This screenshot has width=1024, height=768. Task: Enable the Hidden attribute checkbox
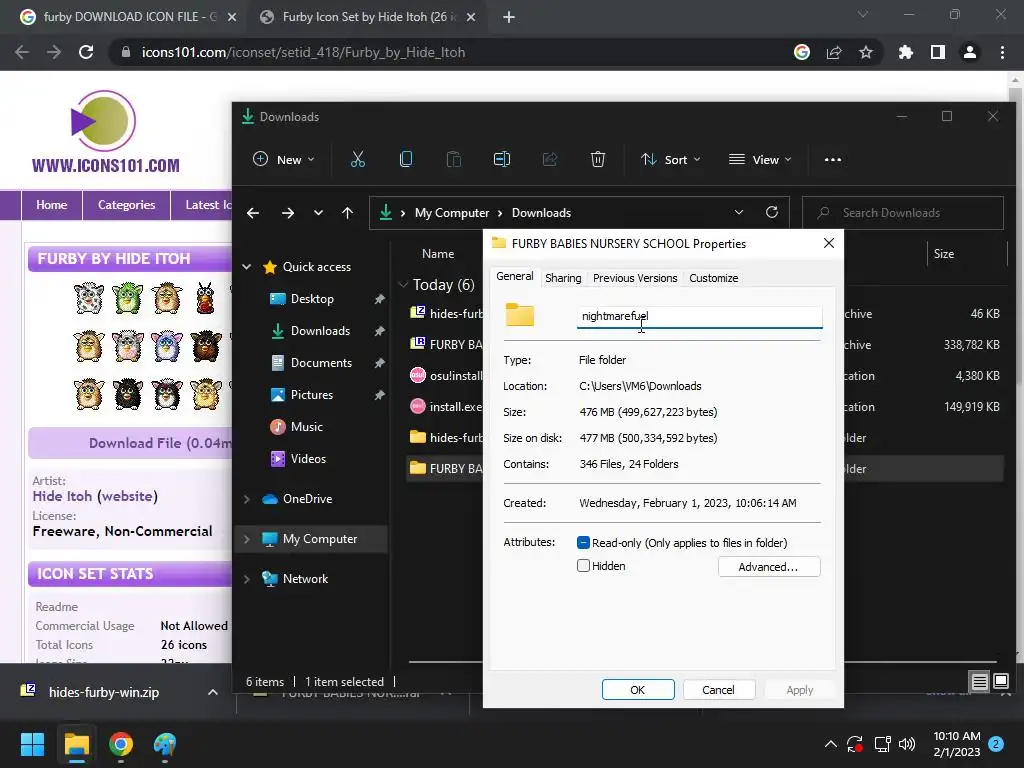(x=583, y=566)
